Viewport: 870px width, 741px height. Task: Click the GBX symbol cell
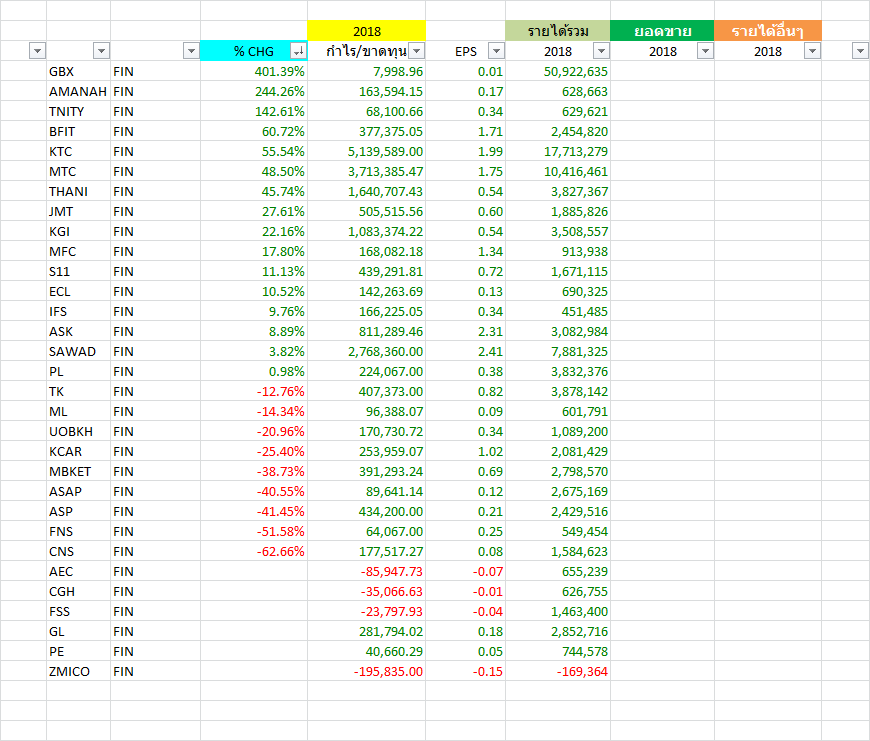coord(78,72)
